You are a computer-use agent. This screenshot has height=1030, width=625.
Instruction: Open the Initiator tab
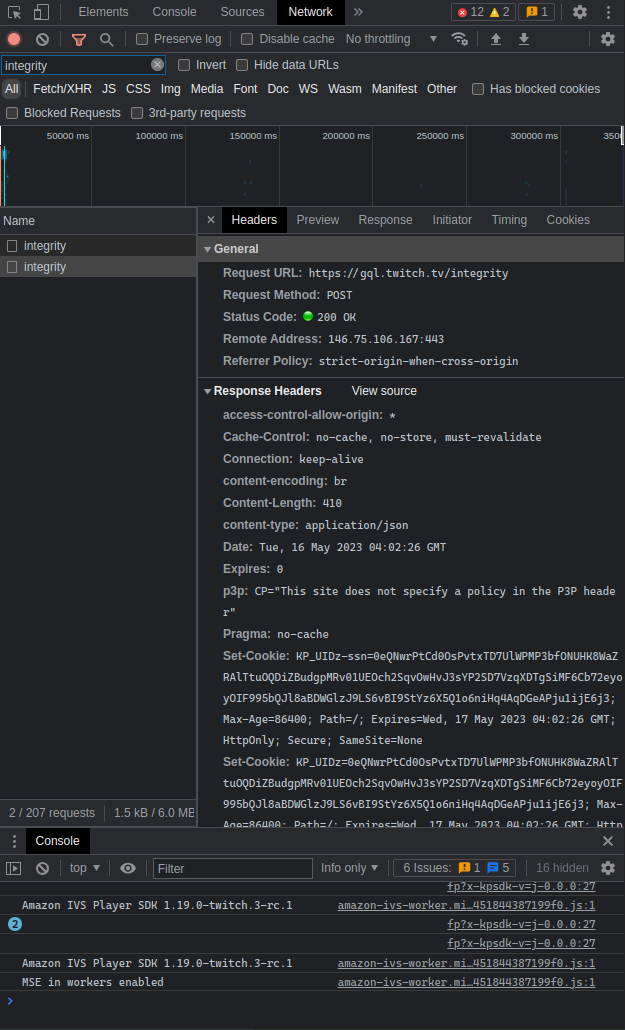452,220
